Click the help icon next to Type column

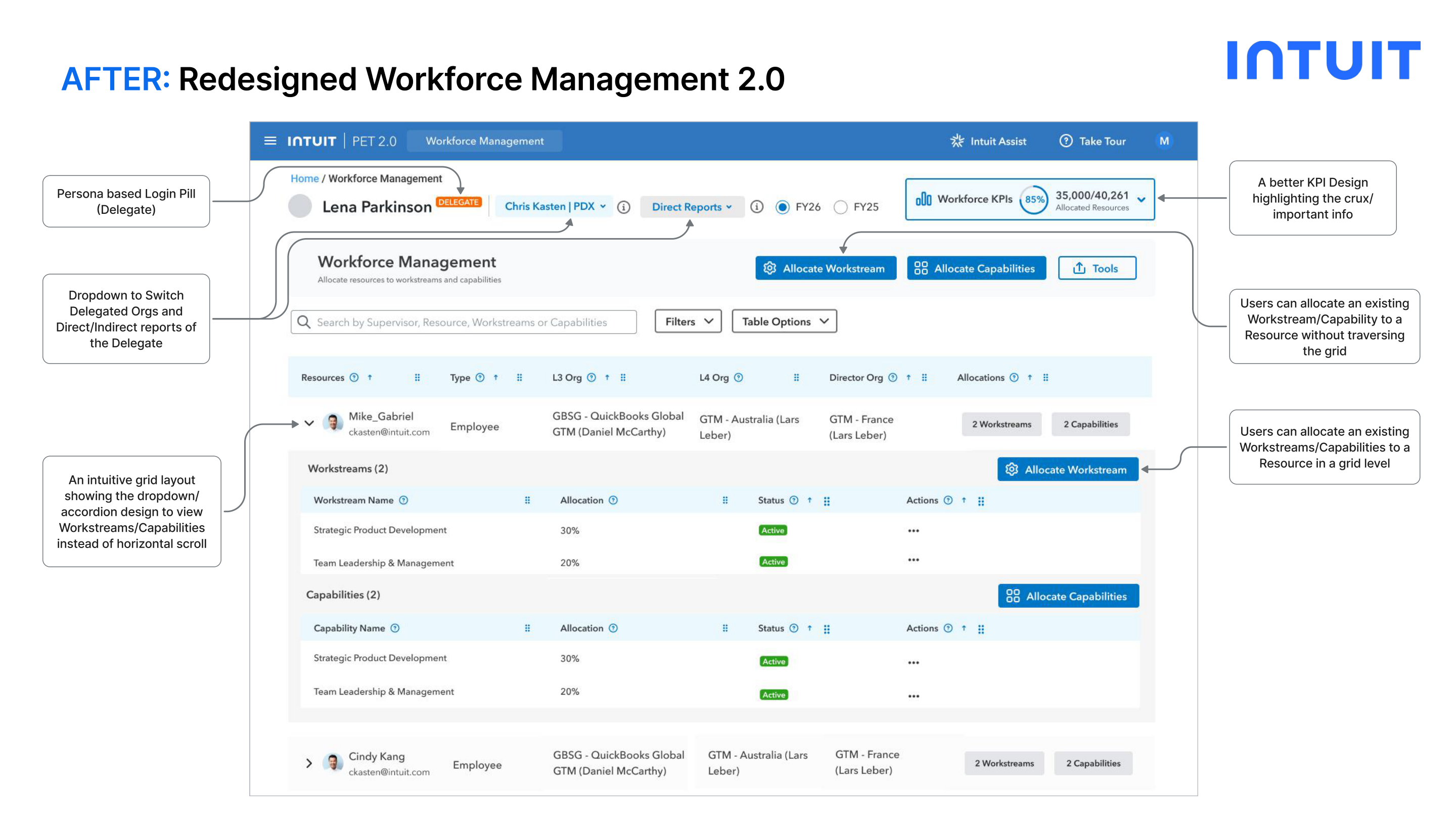click(480, 377)
